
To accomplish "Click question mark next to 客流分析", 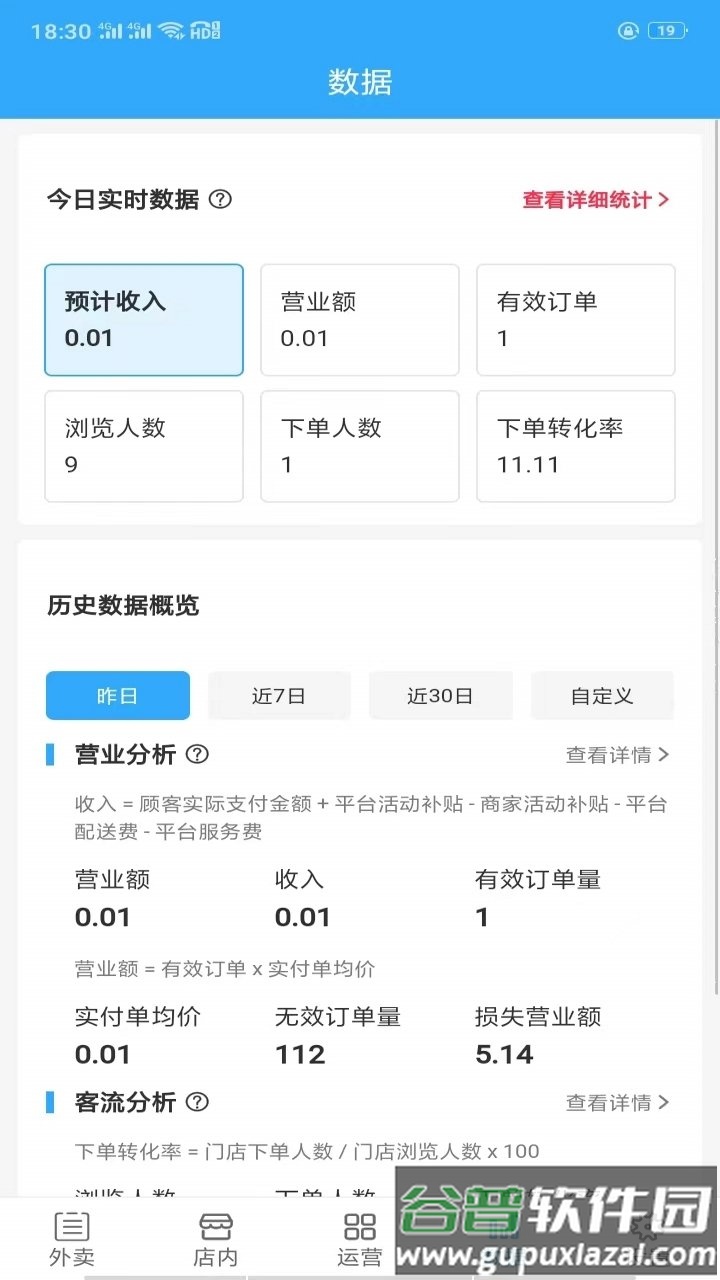I will (x=198, y=1102).
